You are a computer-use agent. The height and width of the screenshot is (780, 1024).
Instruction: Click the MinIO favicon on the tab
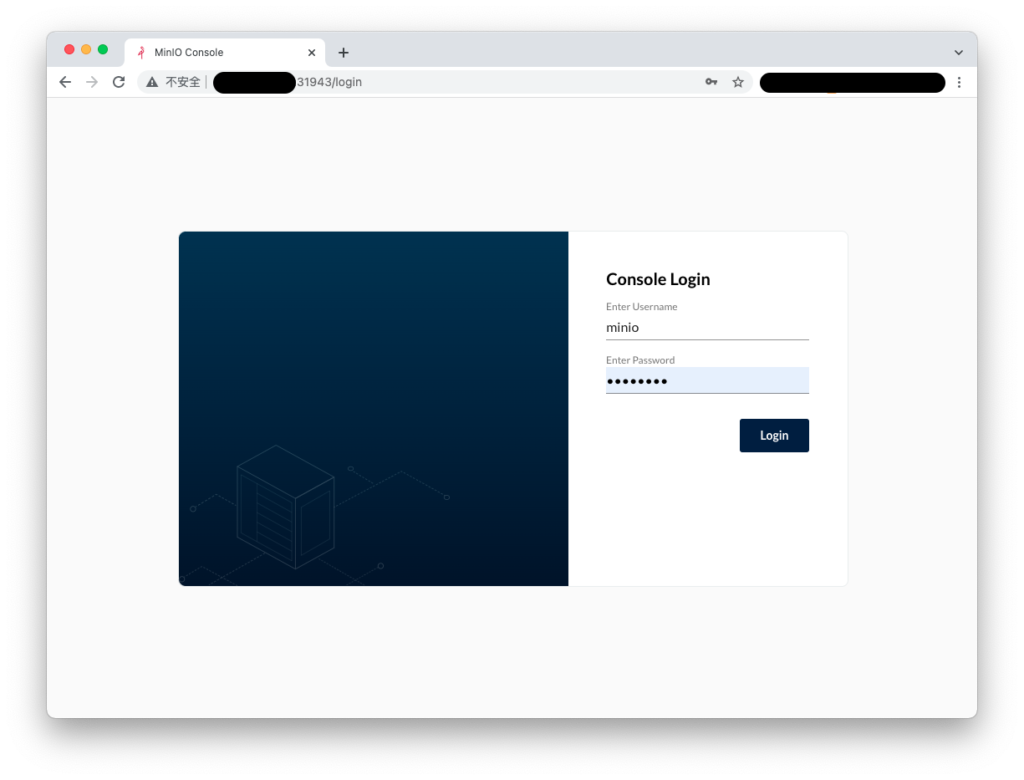[141, 53]
